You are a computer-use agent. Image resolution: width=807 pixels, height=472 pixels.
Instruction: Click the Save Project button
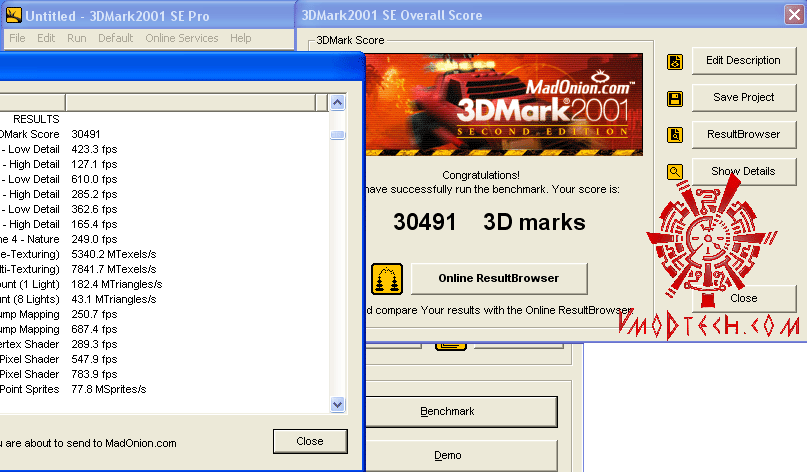[744, 97]
